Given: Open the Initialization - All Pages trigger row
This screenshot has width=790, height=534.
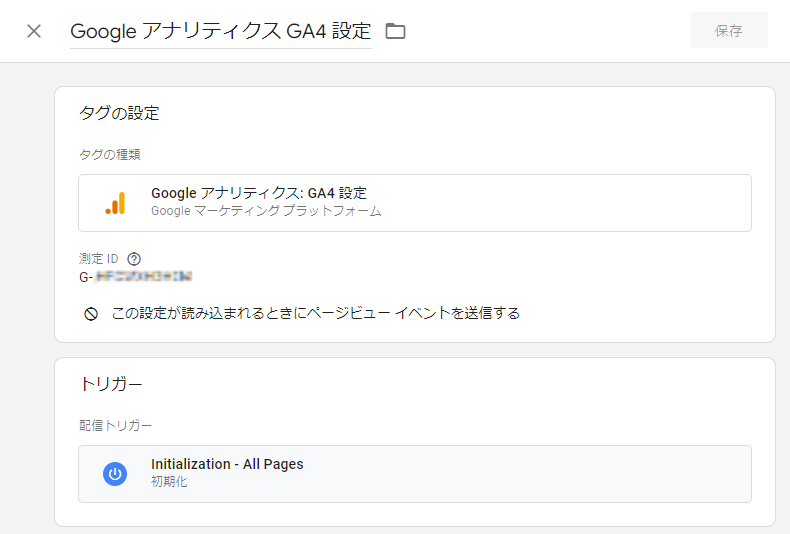Looking at the screenshot, I should point(415,474).
